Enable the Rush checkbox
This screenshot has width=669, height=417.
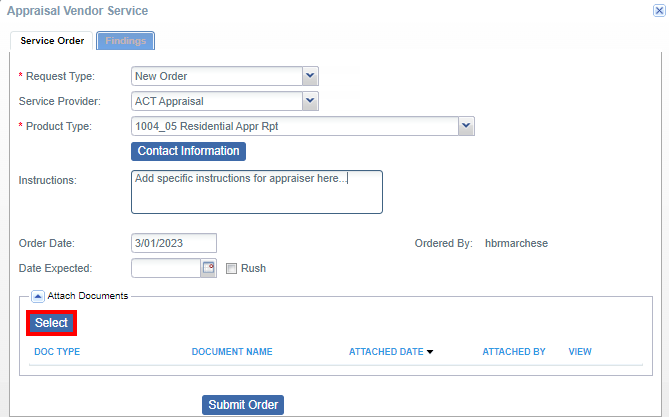click(x=231, y=268)
